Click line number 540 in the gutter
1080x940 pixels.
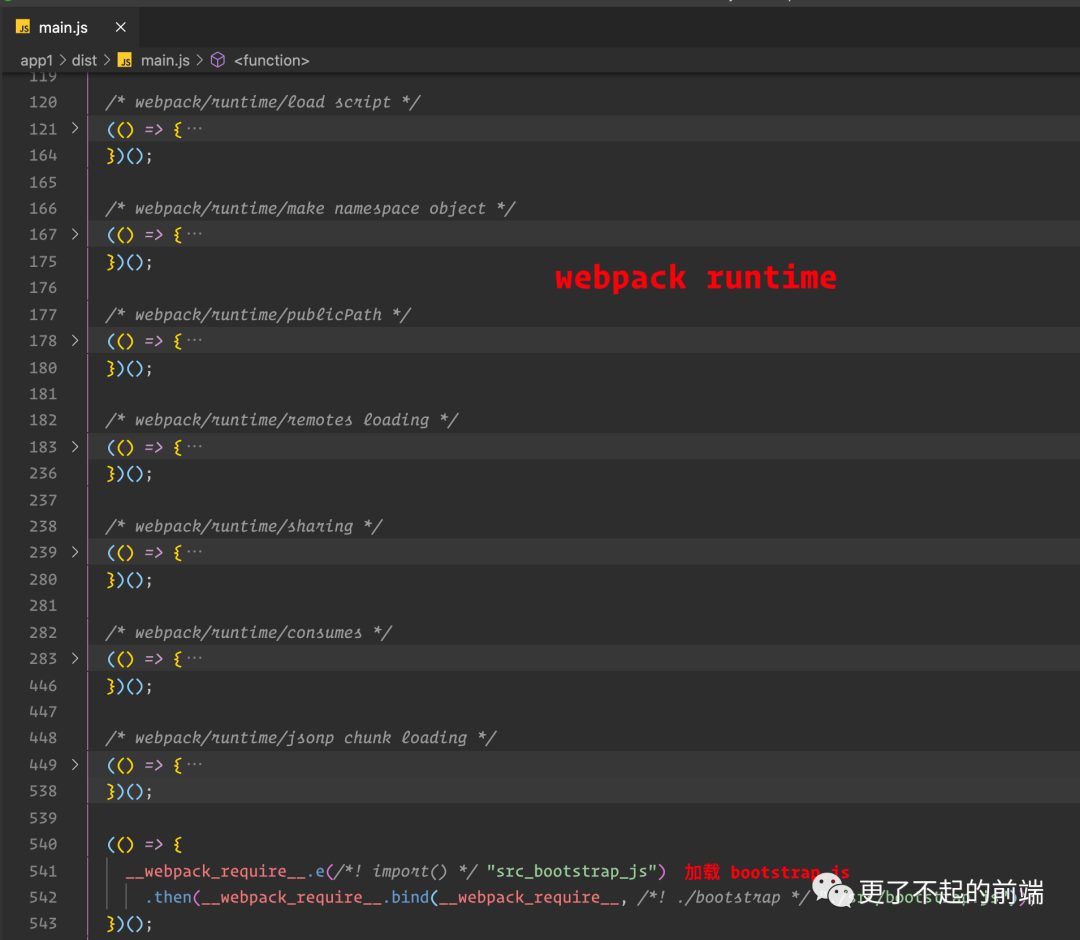click(43, 844)
